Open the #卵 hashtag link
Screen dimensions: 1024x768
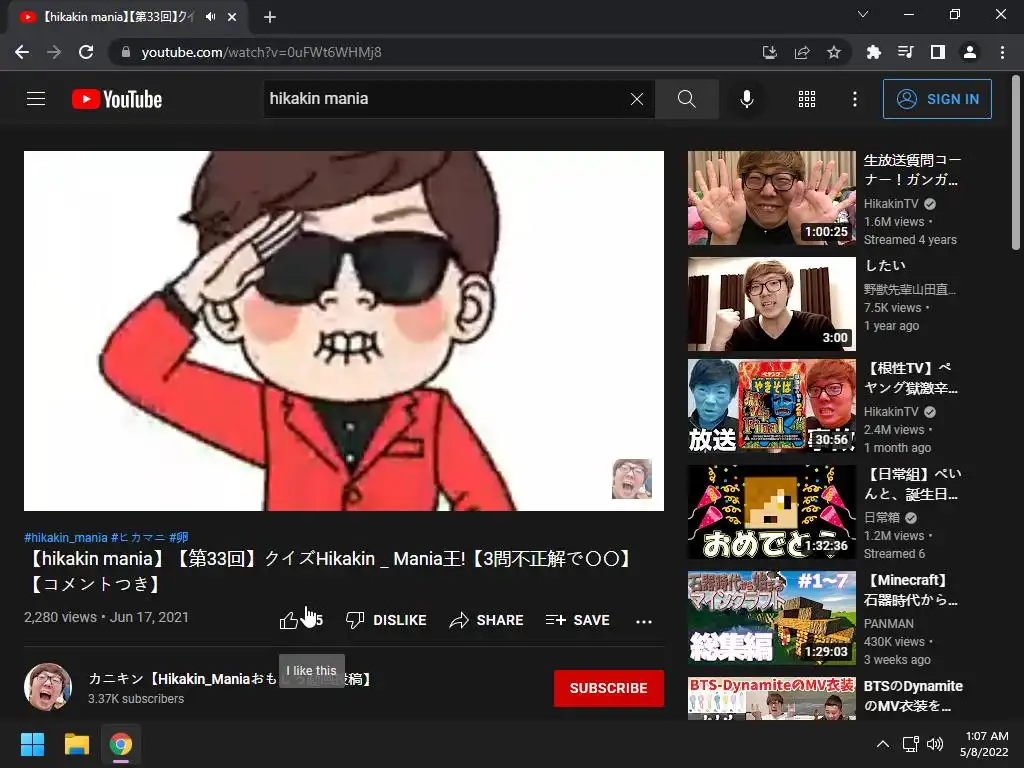(178, 537)
